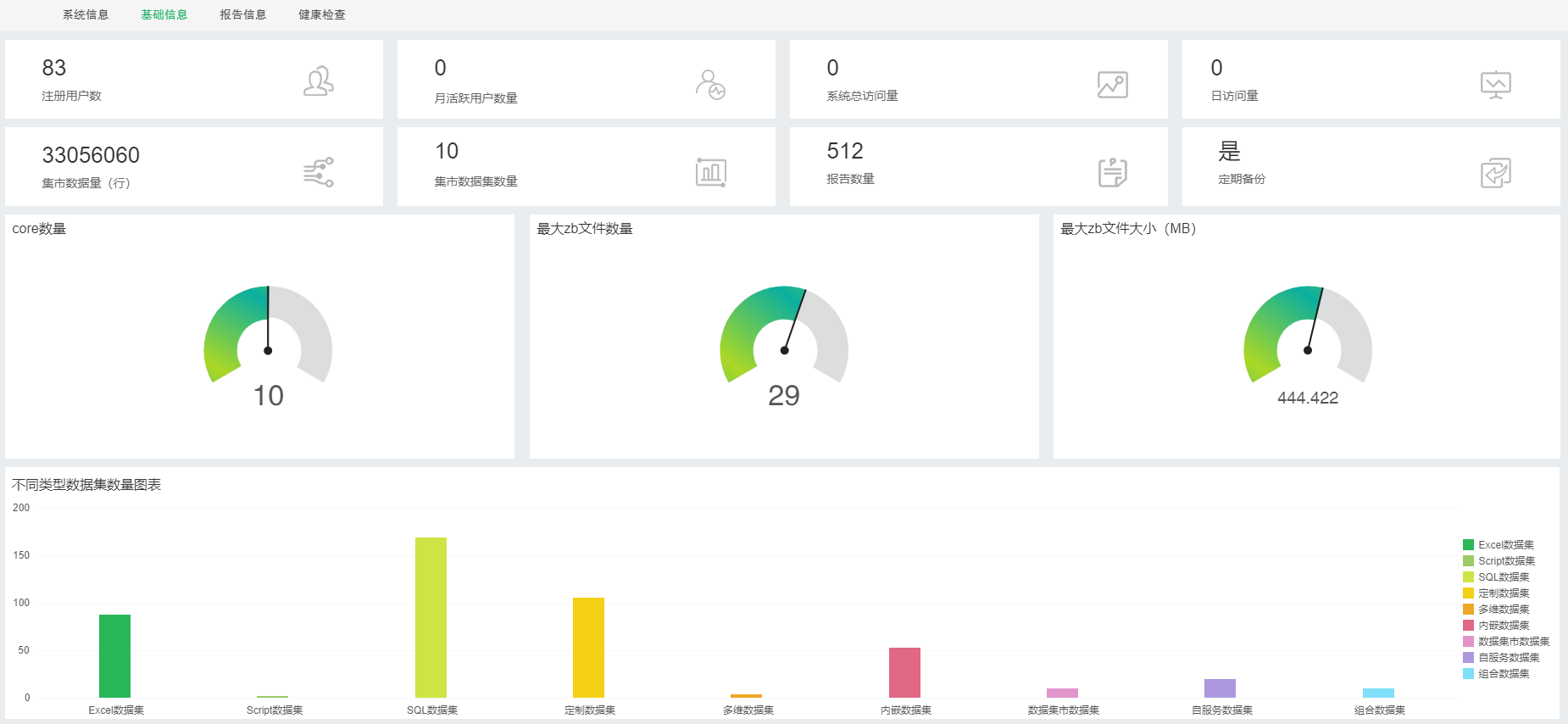Click the pink-red 内嵌数据集 bar

click(x=904, y=672)
